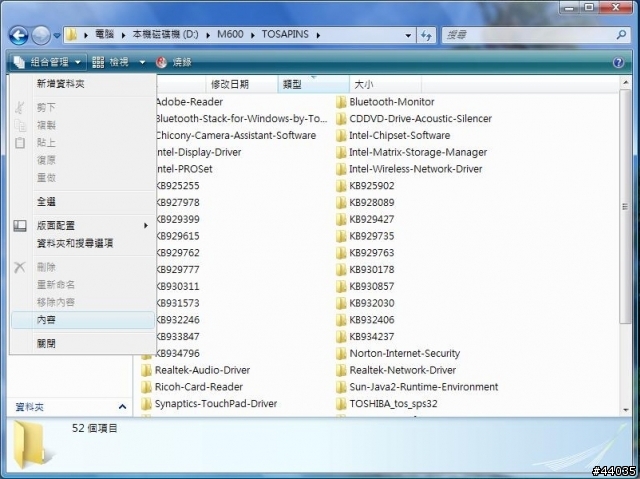640x479 pixels.
Task: Click the folder icon in address bar
Action: click(71, 35)
